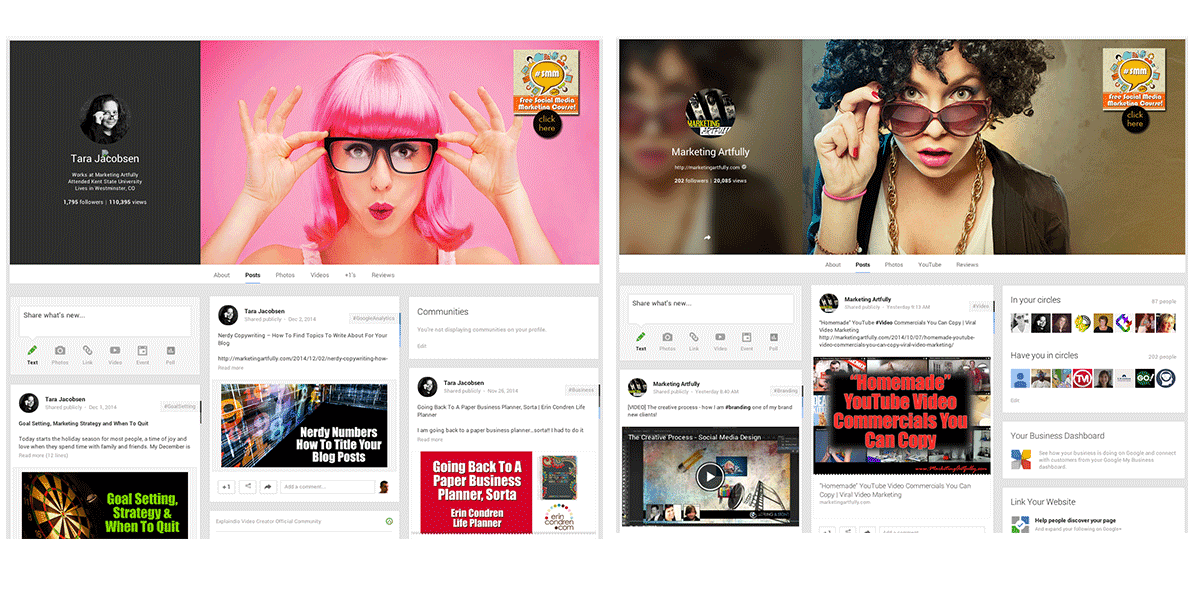This screenshot has width=1200, height=600.
Task: Select the Text pencil icon in Tara Jacobsen share box
Action: 32,351
